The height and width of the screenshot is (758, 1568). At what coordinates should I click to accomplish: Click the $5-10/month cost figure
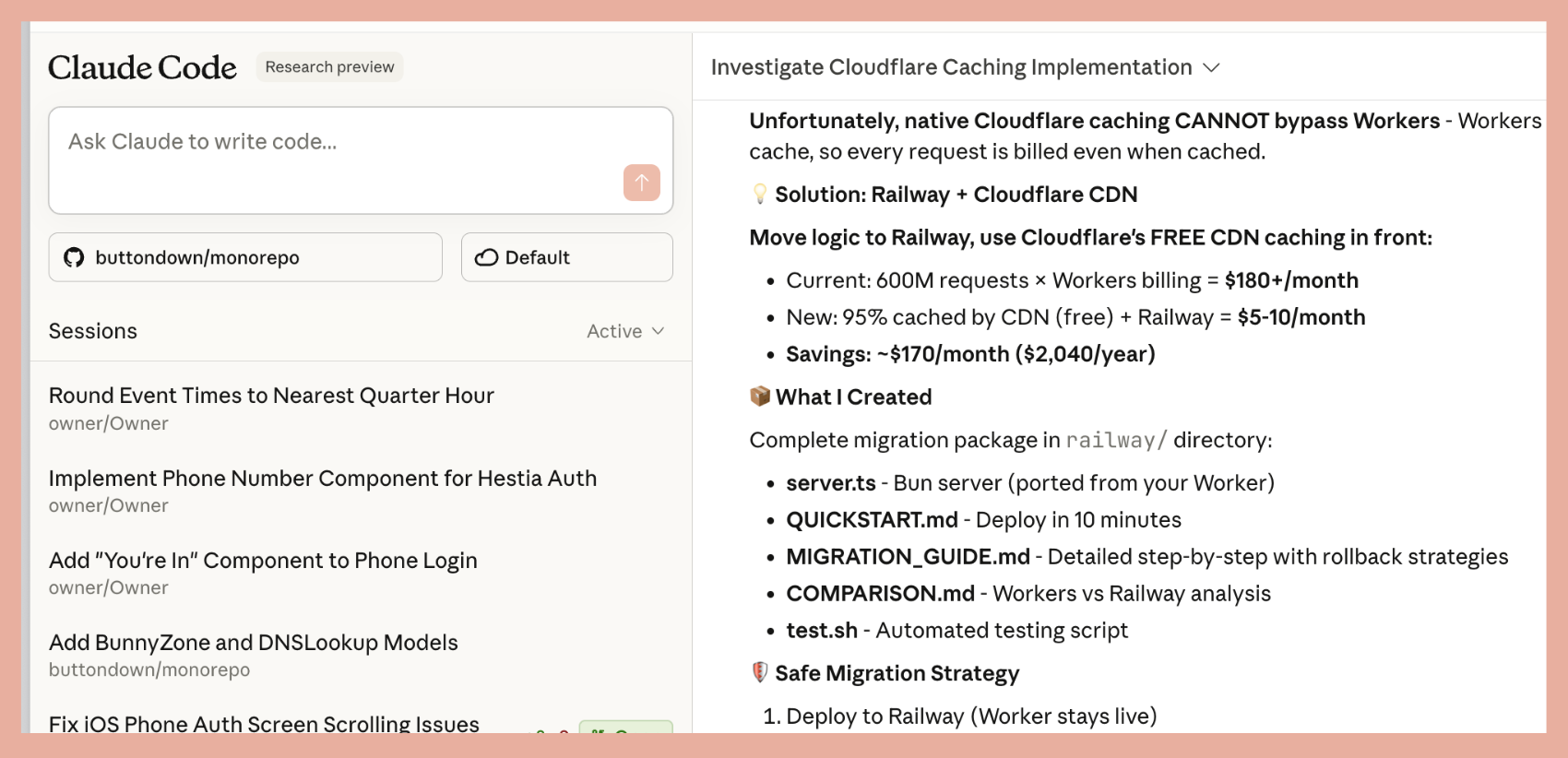(1301, 317)
